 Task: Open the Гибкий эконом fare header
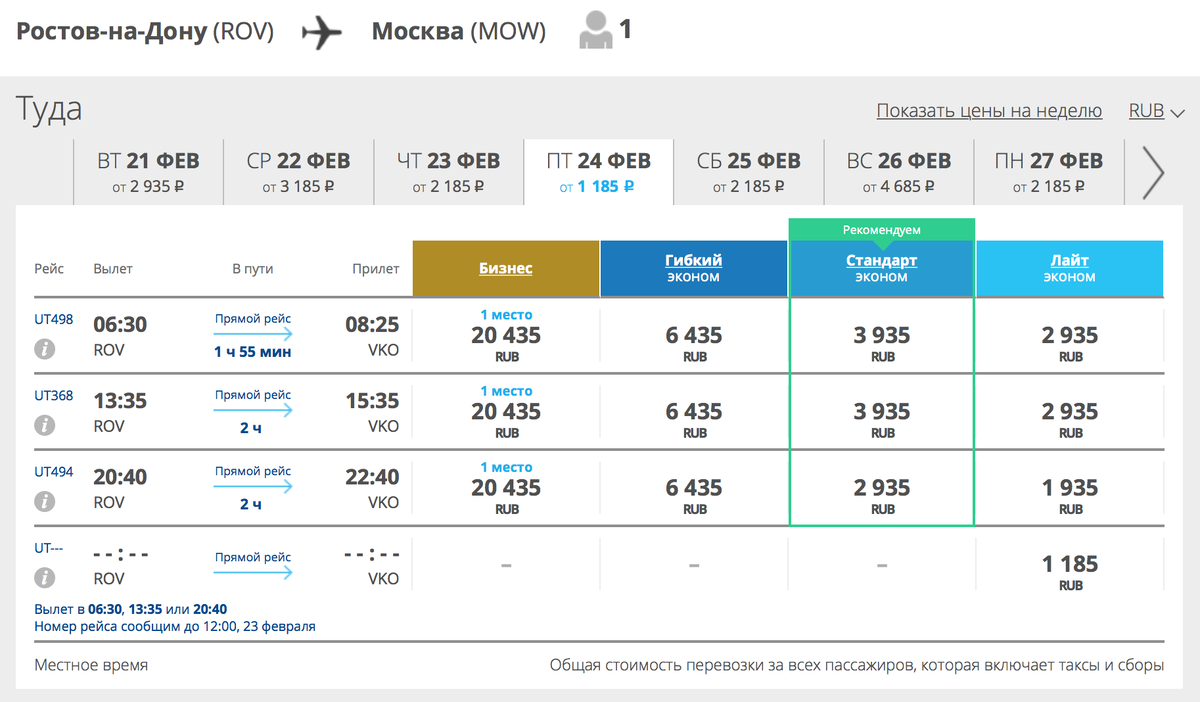click(694, 268)
